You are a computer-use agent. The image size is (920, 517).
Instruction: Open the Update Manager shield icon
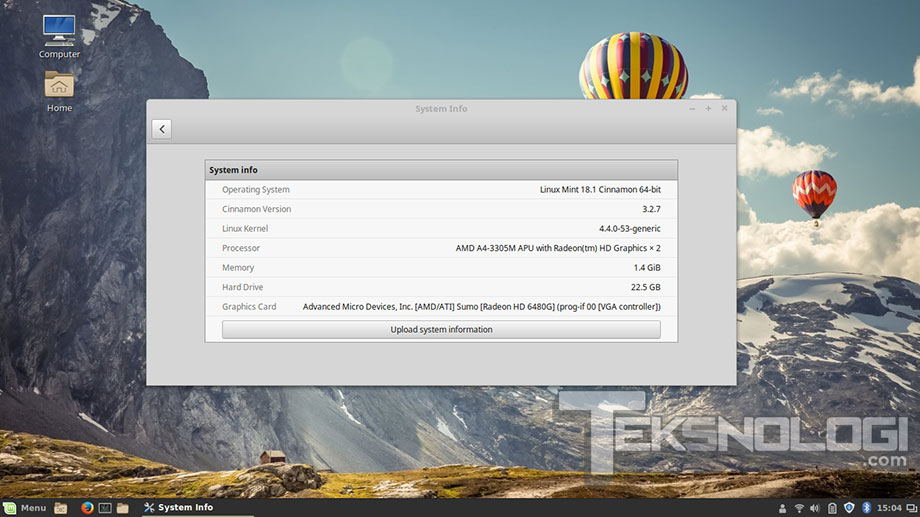(x=849, y=508)
